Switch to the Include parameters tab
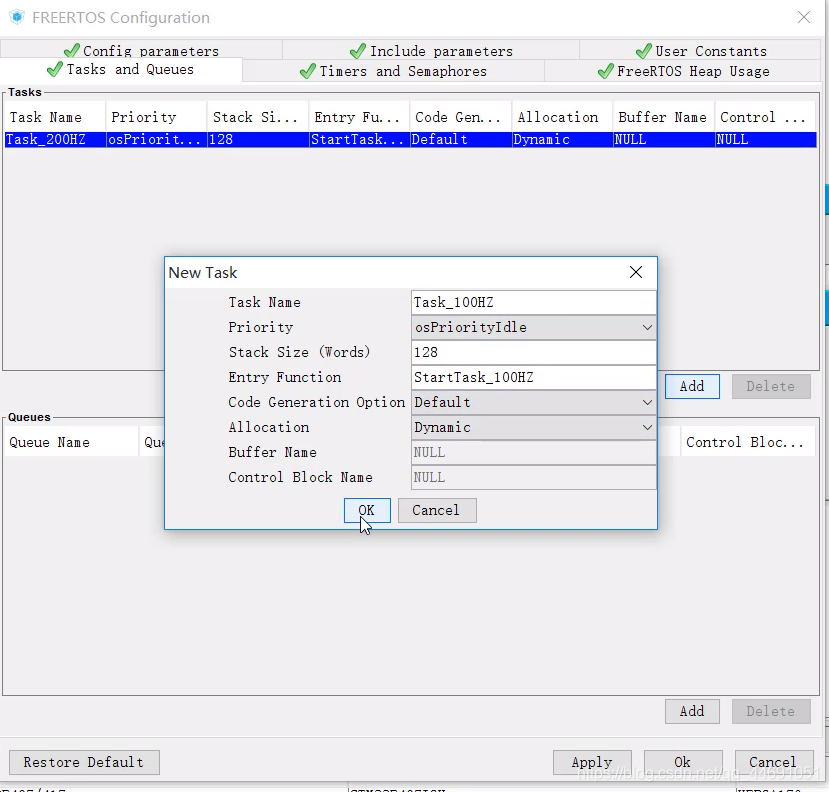 pos(431,51)
